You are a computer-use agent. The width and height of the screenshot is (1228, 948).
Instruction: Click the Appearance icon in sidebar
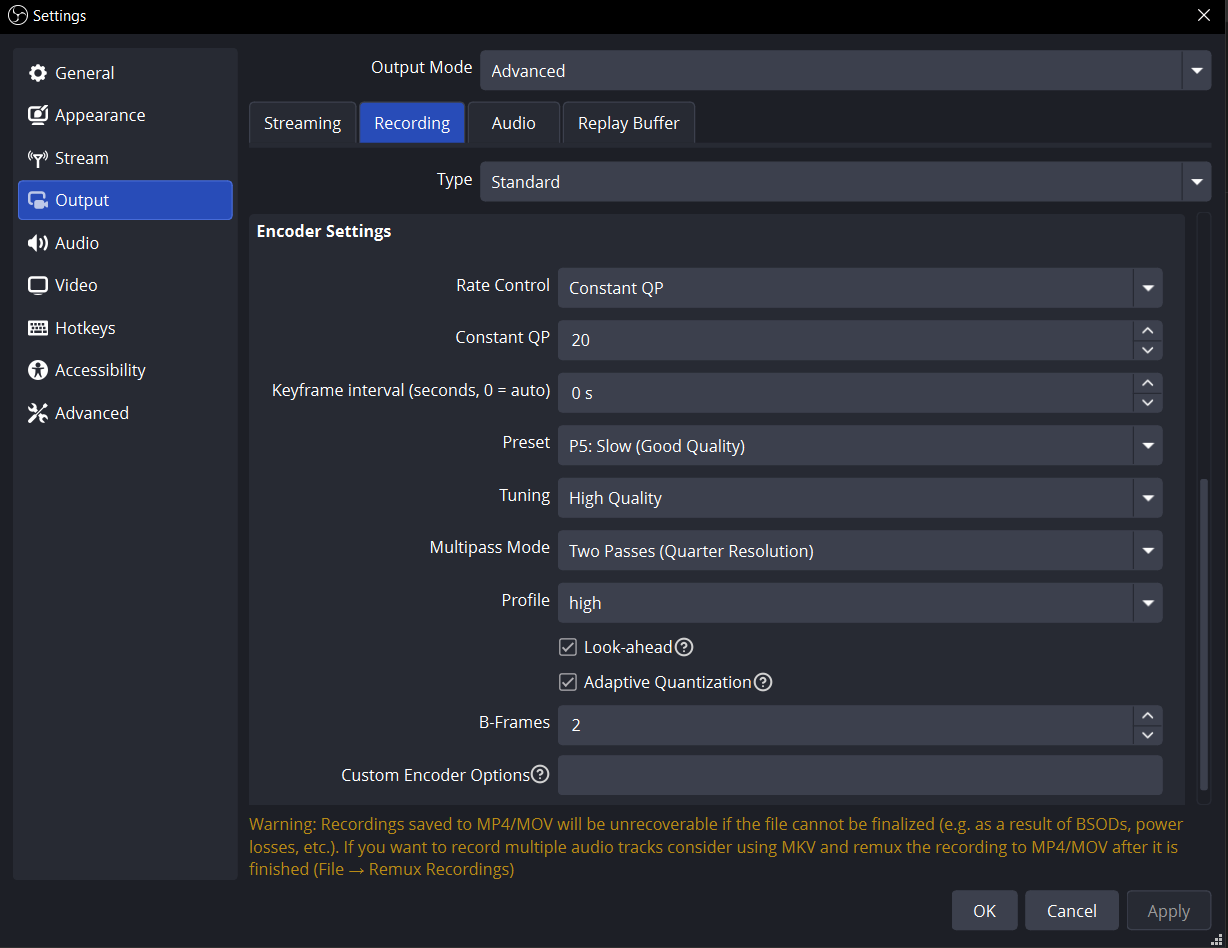[x=38, y=115]
